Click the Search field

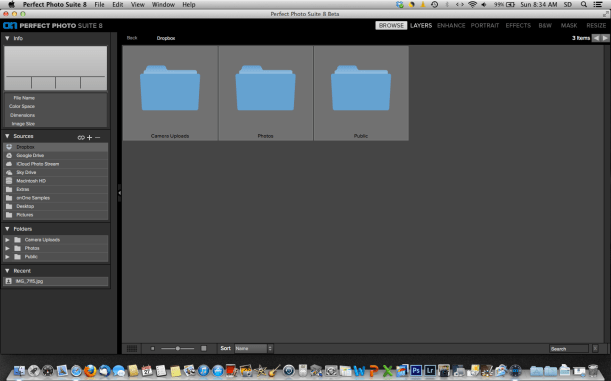pyautogui.click(x=569, y=349)
